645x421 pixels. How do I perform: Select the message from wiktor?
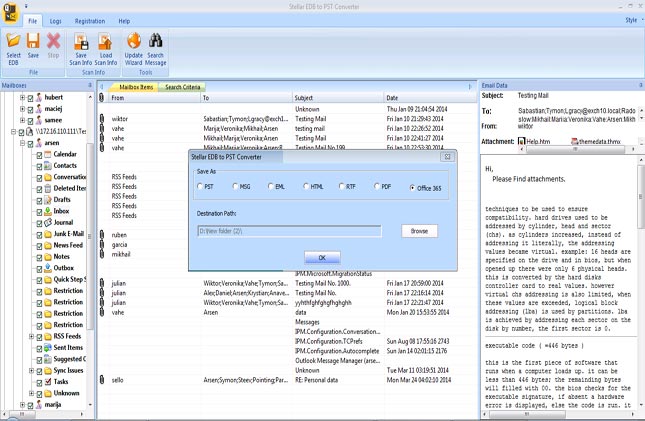pos(285,119)
